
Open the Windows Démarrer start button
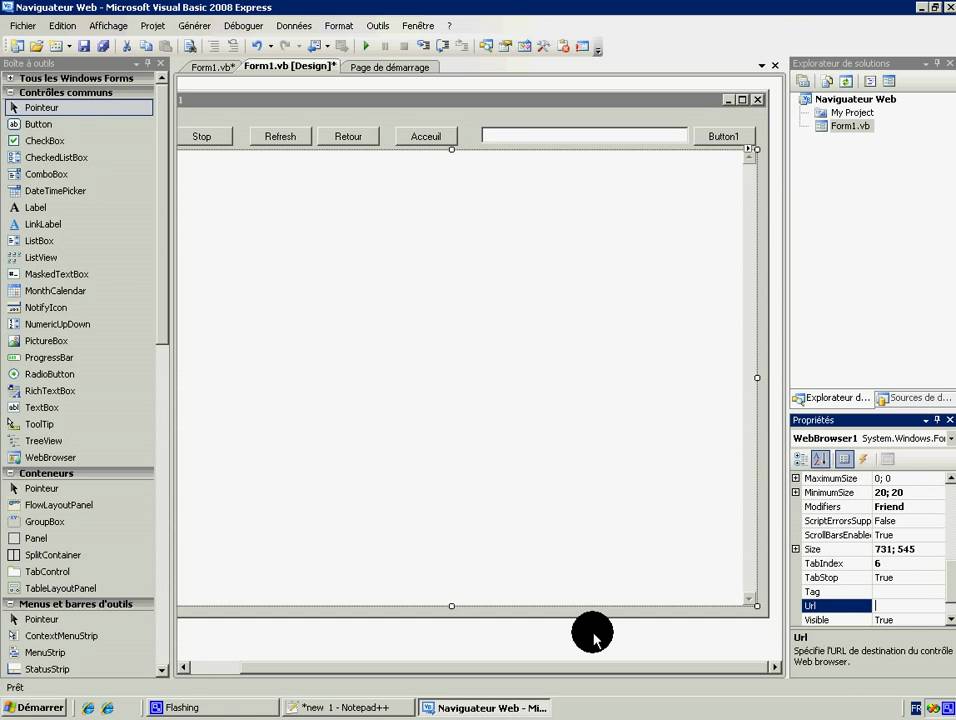coord(34,707)
